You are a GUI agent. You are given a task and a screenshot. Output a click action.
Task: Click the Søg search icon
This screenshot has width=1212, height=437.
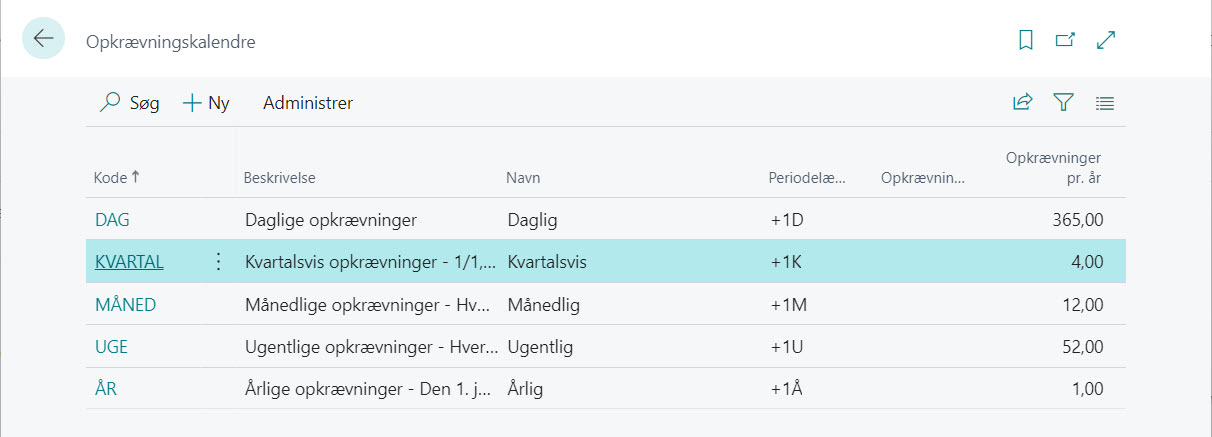coord(111,102)
